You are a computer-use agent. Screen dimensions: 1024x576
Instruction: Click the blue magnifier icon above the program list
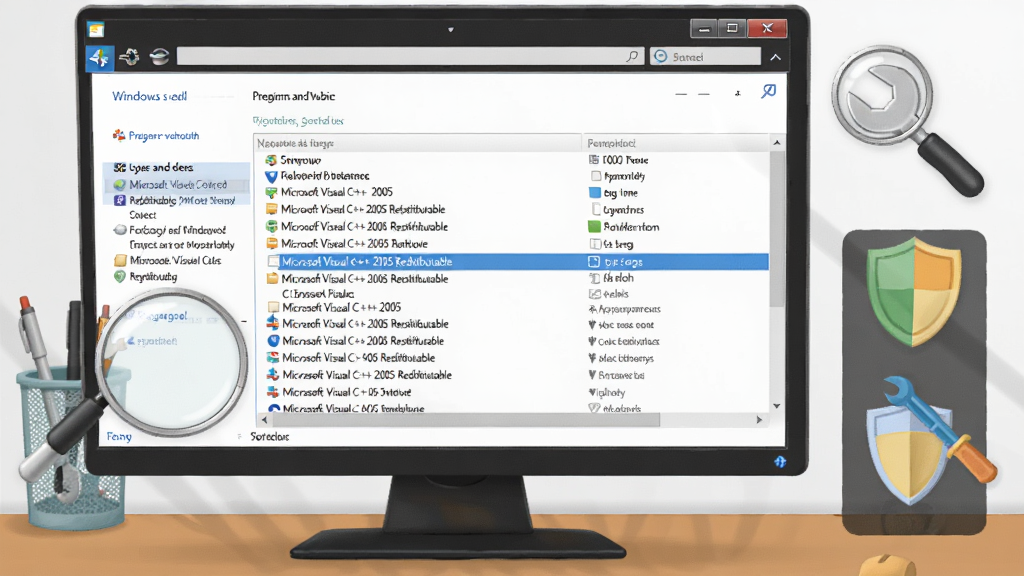pos(769,91)
